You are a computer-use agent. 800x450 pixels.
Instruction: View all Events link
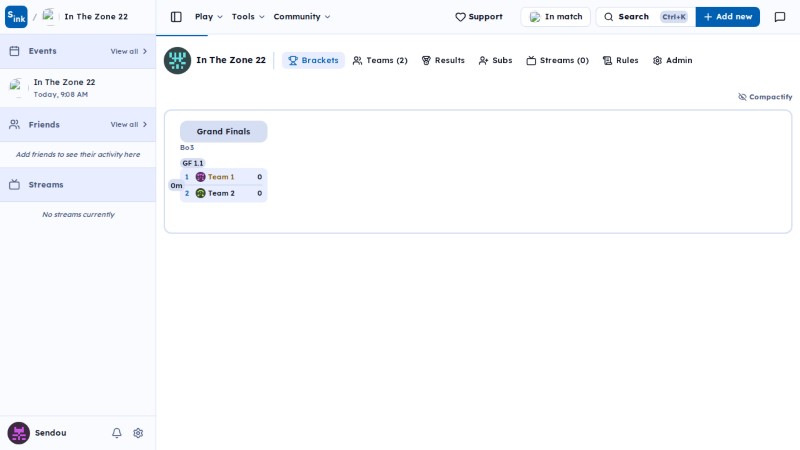tap(129, 52)
